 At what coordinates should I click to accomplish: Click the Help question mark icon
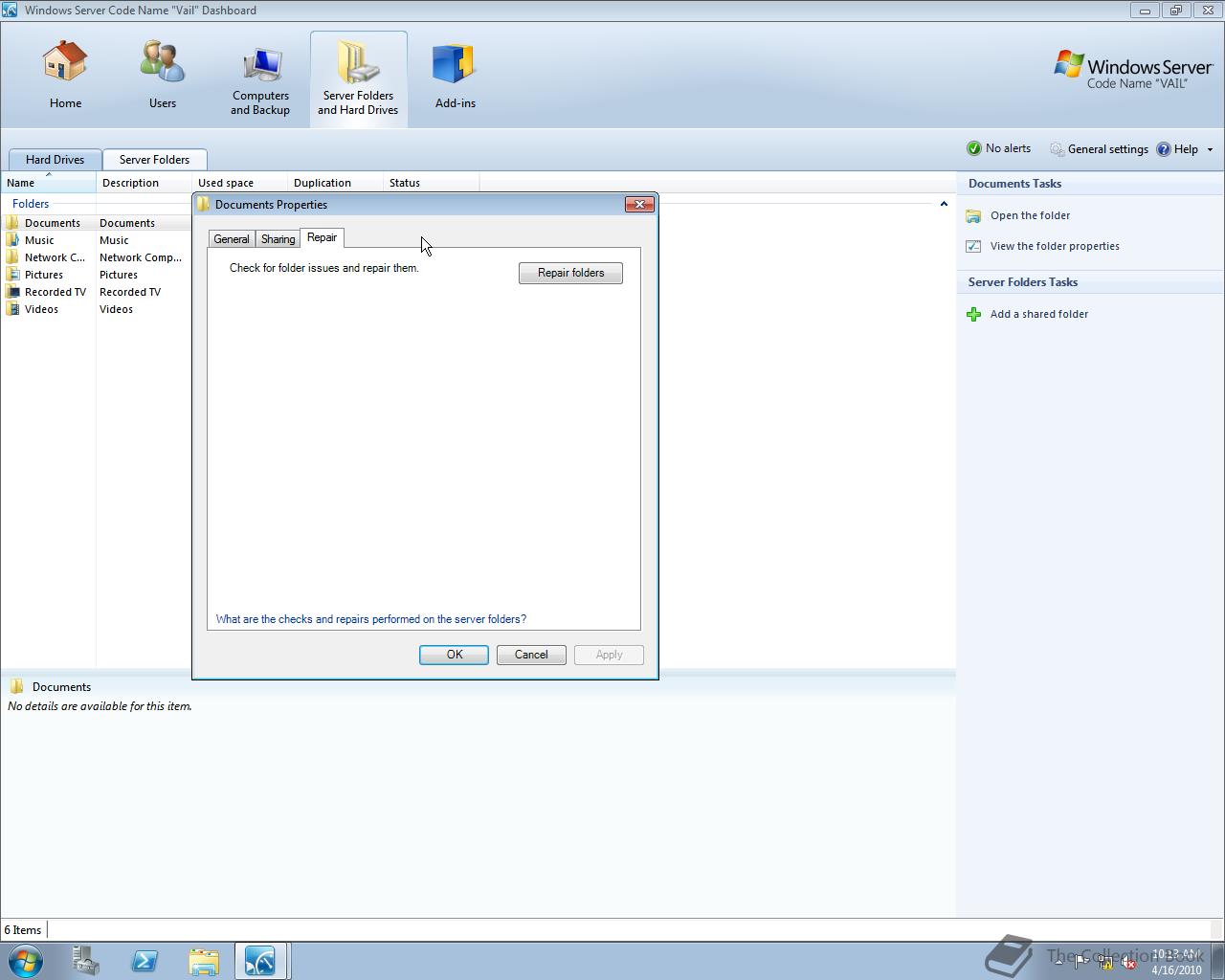(1164, 149)
